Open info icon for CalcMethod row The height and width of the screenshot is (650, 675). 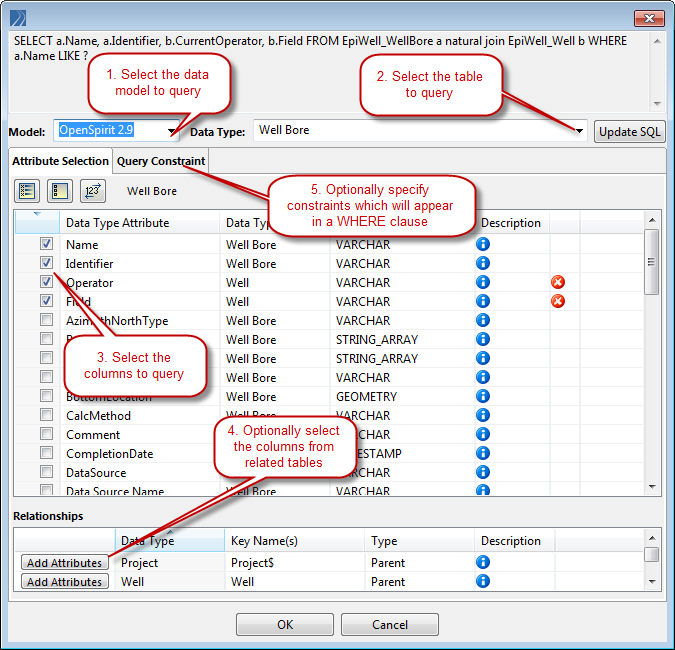[x=483, y=415]
